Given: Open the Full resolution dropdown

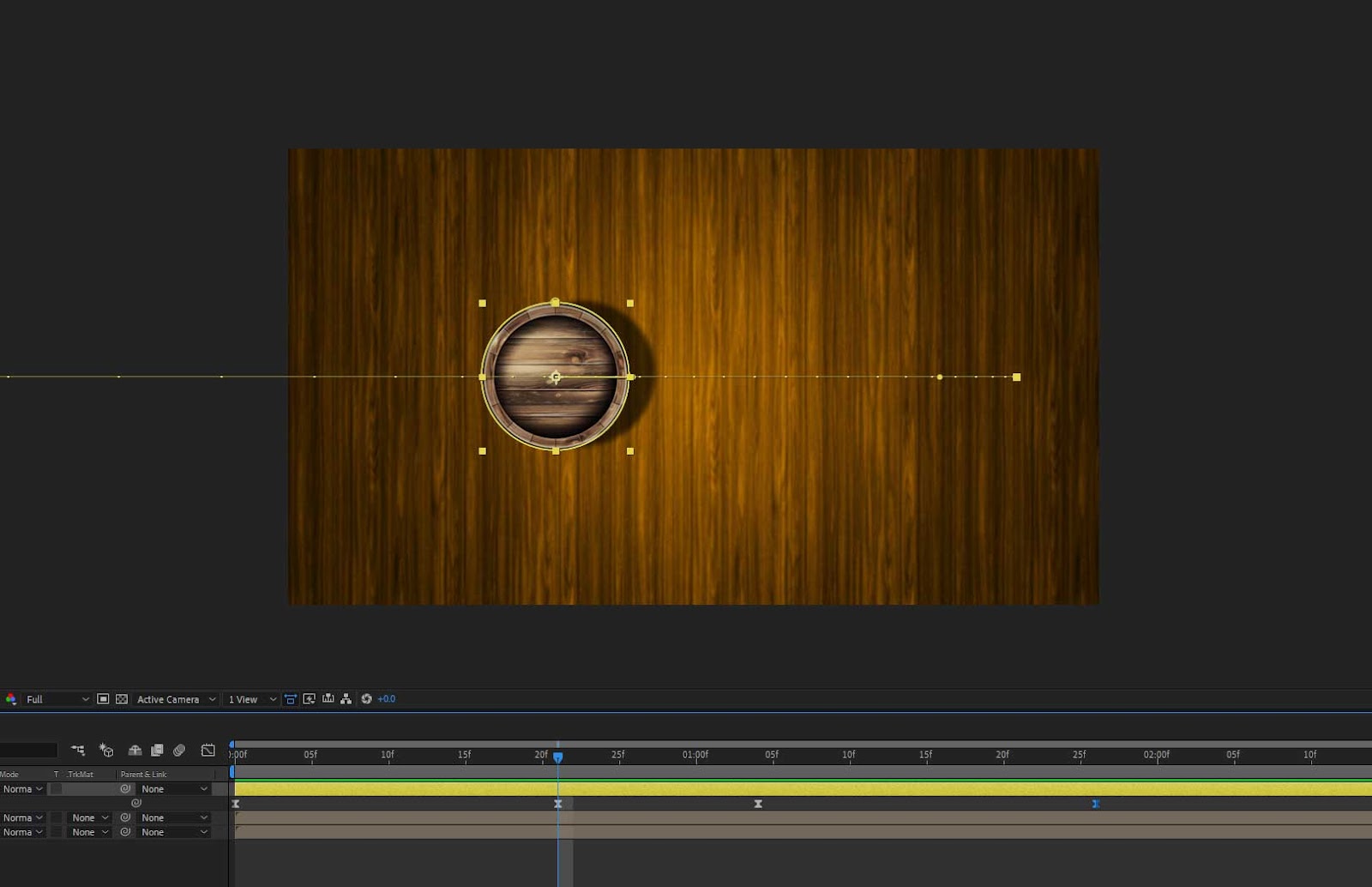Looking at the screenshot, I should click(56, 699).
